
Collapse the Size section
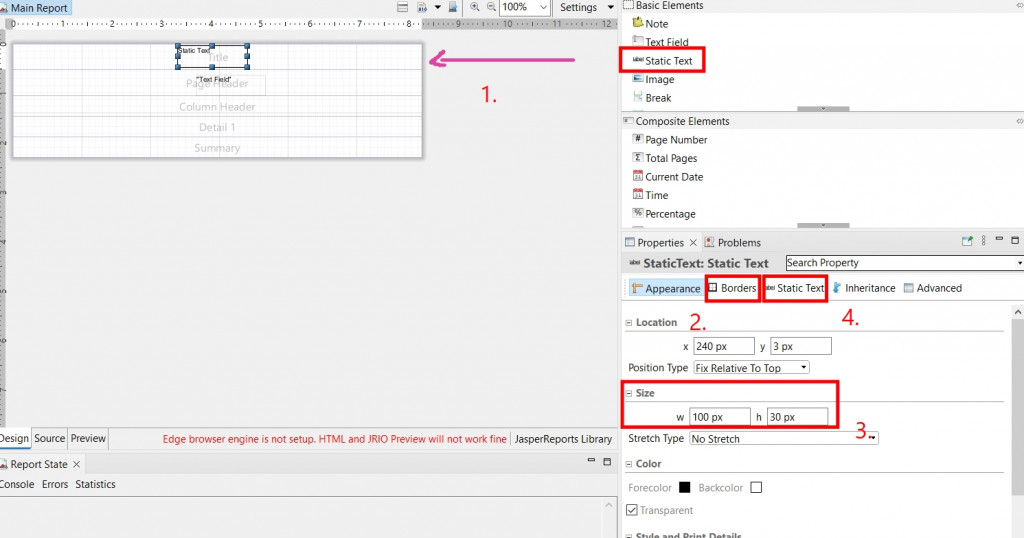pos(629,393)
